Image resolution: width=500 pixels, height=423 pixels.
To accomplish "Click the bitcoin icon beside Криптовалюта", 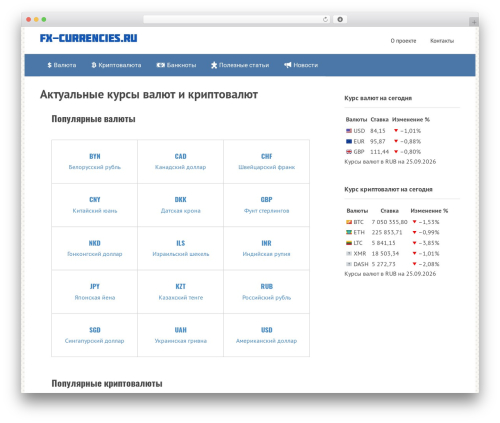I will (94, 65).
